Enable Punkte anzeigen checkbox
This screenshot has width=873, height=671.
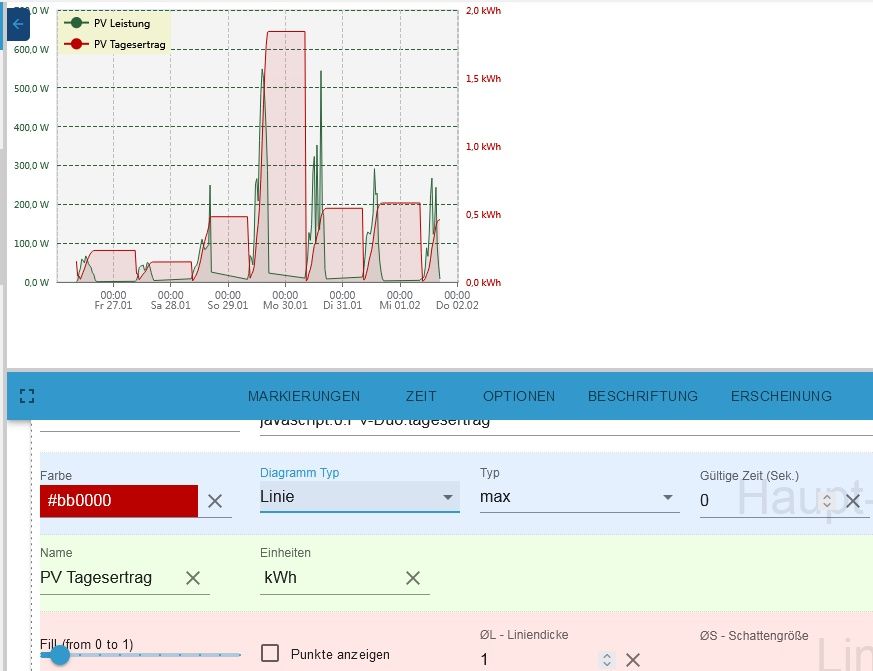[270, 653]
